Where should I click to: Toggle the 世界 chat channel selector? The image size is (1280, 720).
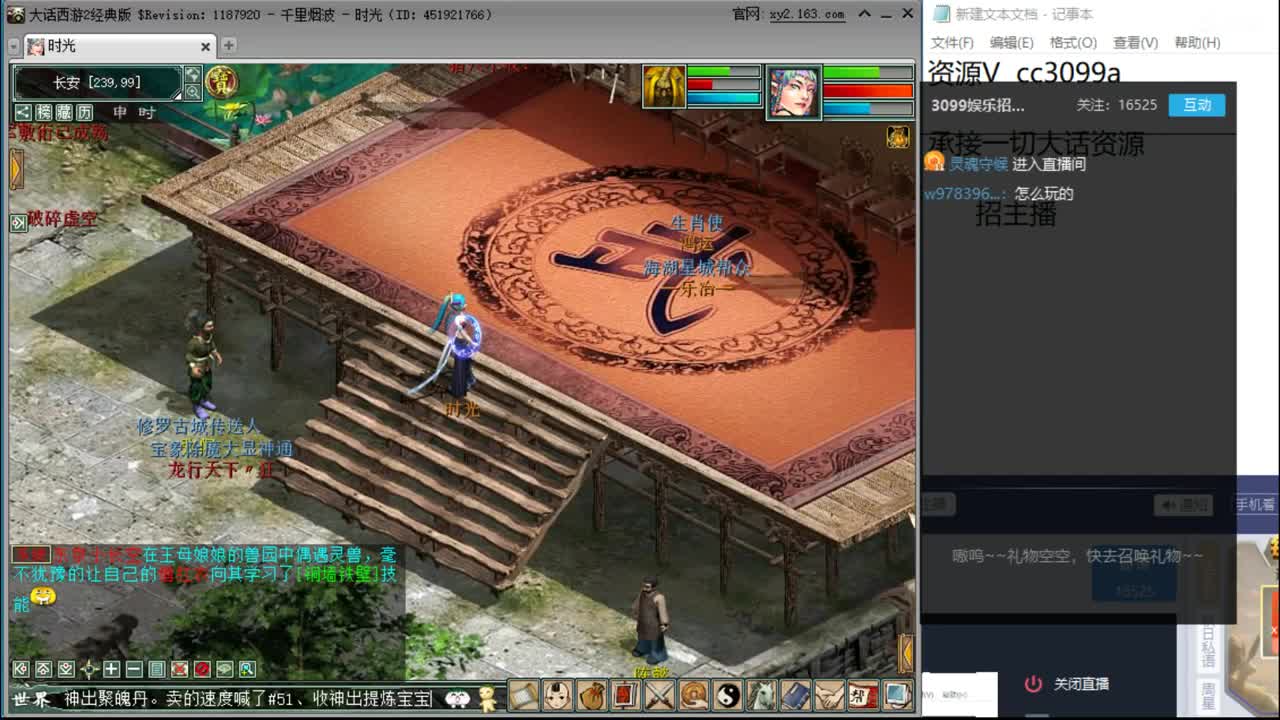click(30, 698)
